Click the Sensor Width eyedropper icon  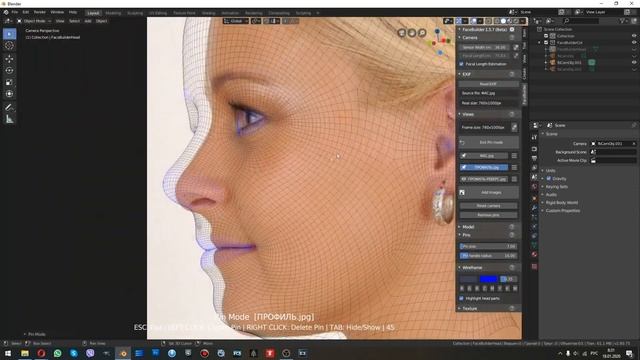click(x=516, y=47)
